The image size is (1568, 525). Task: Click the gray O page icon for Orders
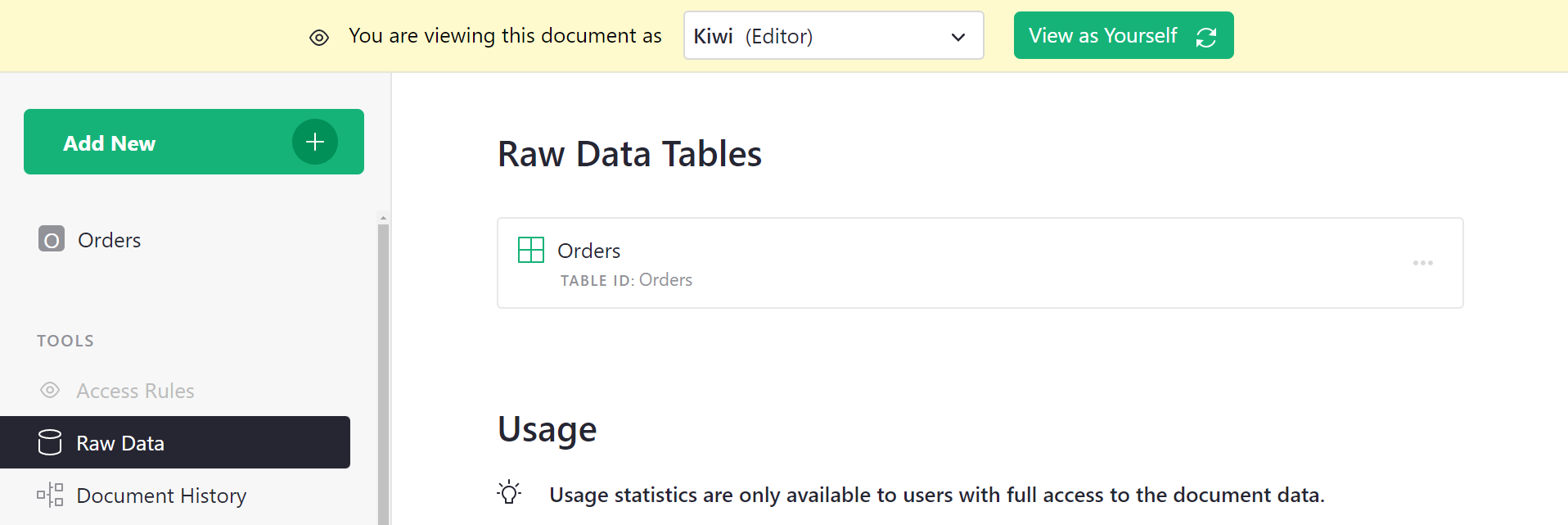(x=52, y=239)
